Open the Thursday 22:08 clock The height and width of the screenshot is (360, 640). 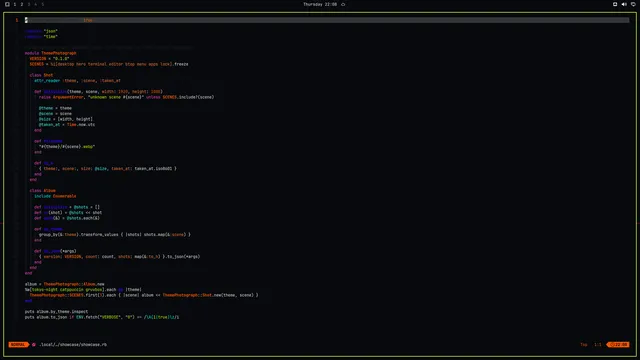(320, 4)
